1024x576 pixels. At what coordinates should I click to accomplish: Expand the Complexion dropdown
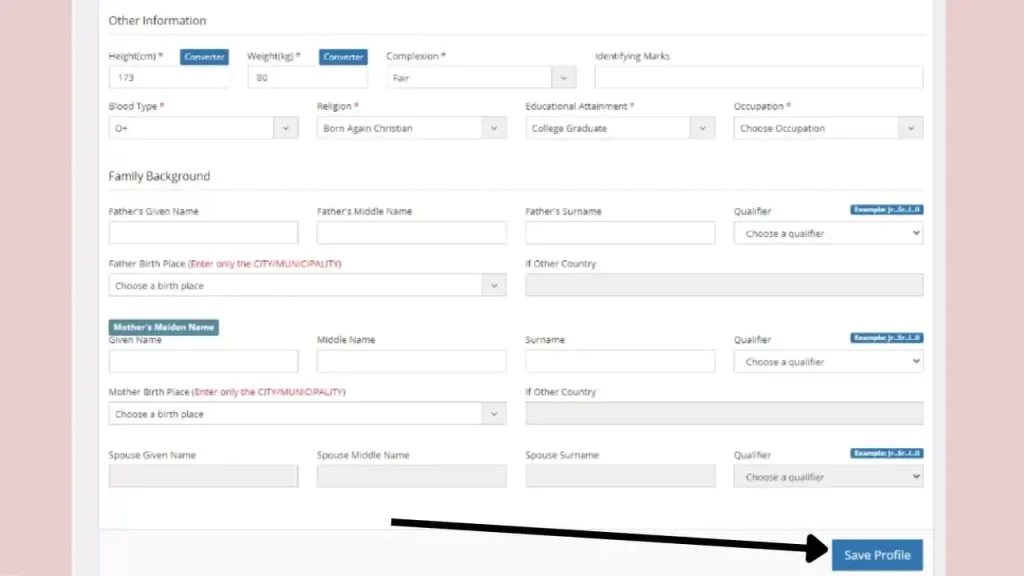pyautogui.click(x=481, y=78)
